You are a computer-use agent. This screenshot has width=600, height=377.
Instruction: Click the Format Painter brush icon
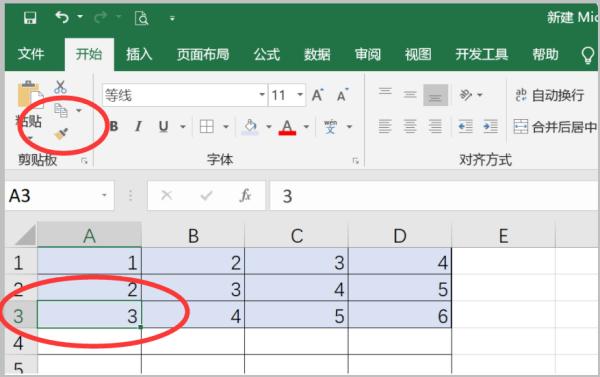point(61,134)
